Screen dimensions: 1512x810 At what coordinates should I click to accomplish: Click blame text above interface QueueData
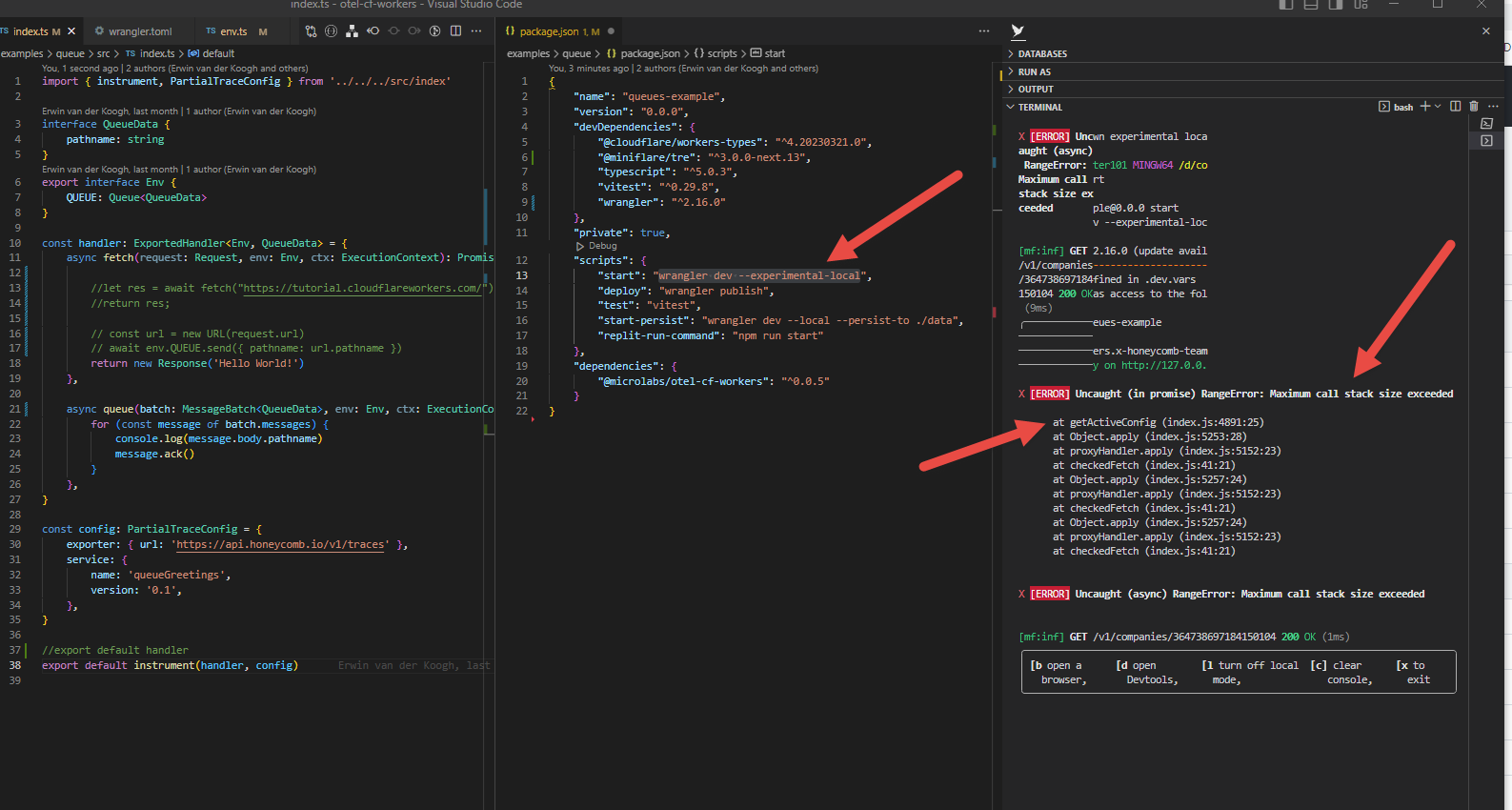click(x=179, y=111)
